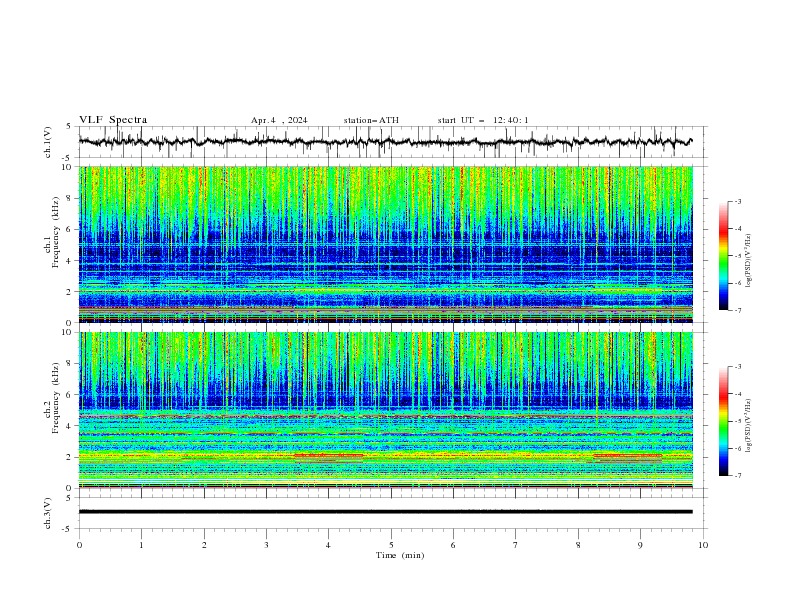
Task: Click the "-7" tick on the lower colorbar
Action: click(737, 476)
